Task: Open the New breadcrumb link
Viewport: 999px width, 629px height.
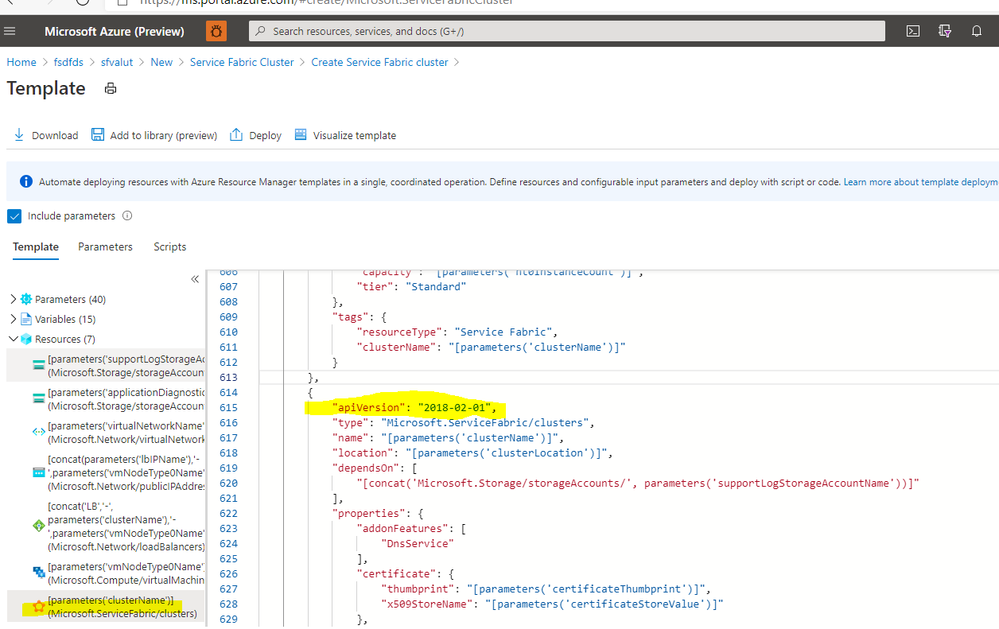Action: pos(161,62)
